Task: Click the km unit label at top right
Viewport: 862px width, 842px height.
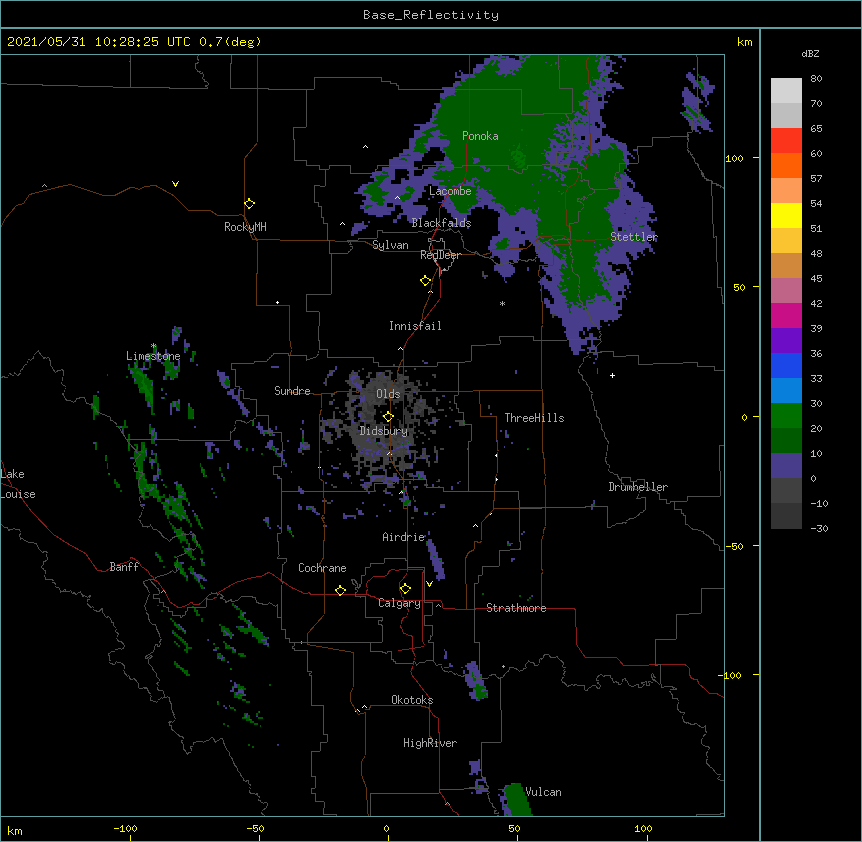Action: pos(744,42)
